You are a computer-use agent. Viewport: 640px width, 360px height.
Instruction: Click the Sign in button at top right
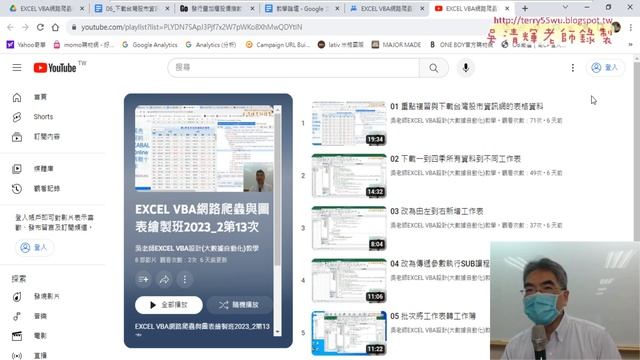coord(604,68)
